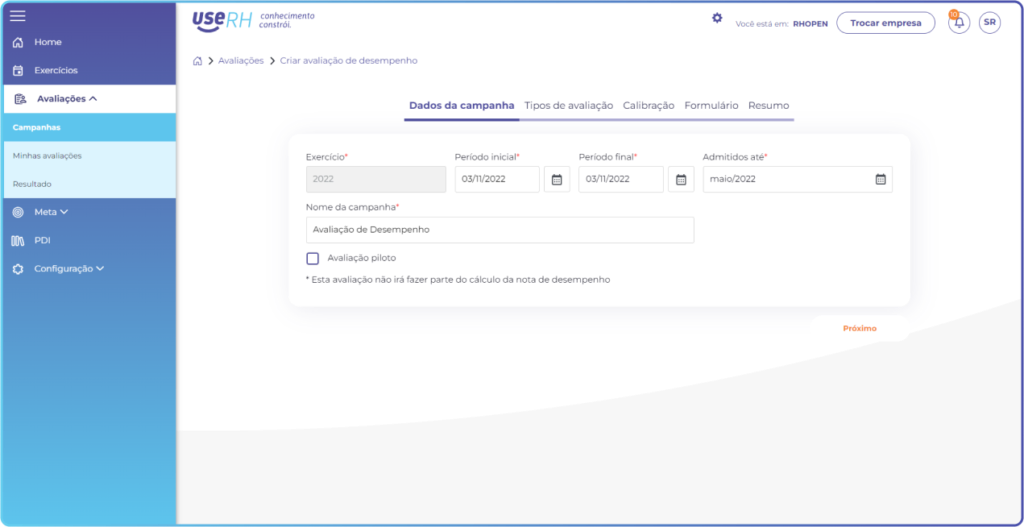This screenshot has width=1024, height=527.
Task: Click the Período final date field
Action: tap(621, 180)
